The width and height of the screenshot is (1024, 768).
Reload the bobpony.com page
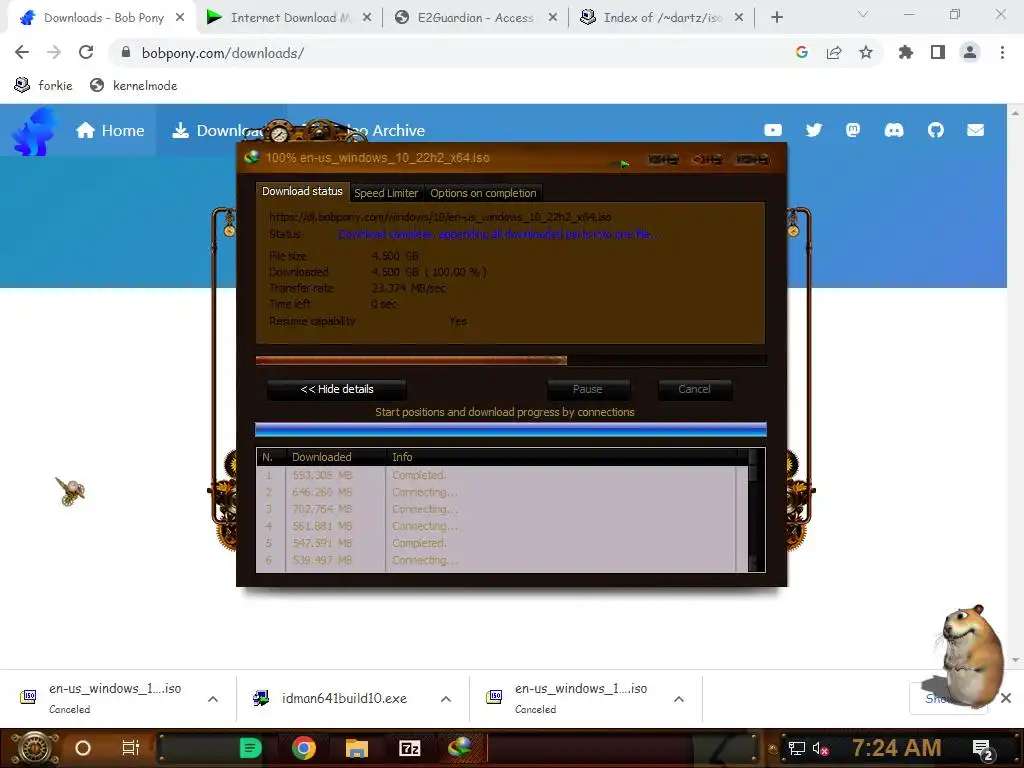86,52
